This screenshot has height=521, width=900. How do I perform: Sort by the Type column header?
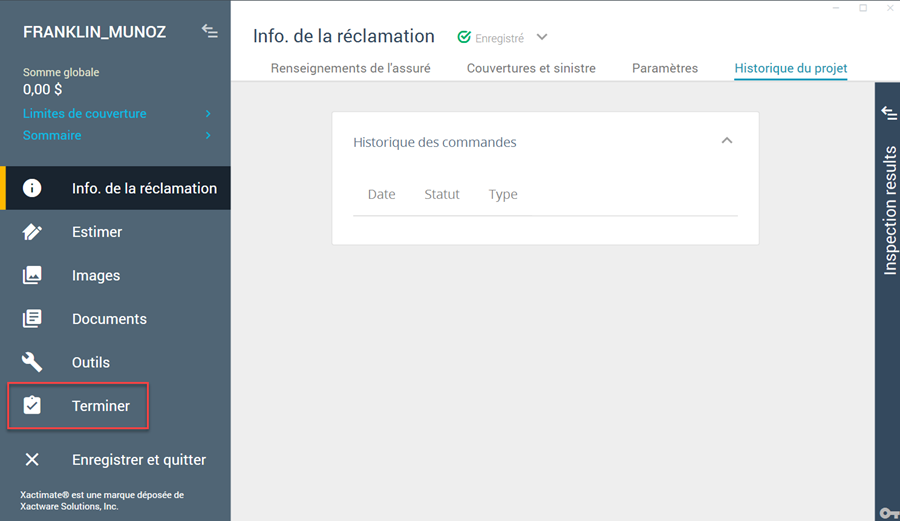tap(503, 195)
